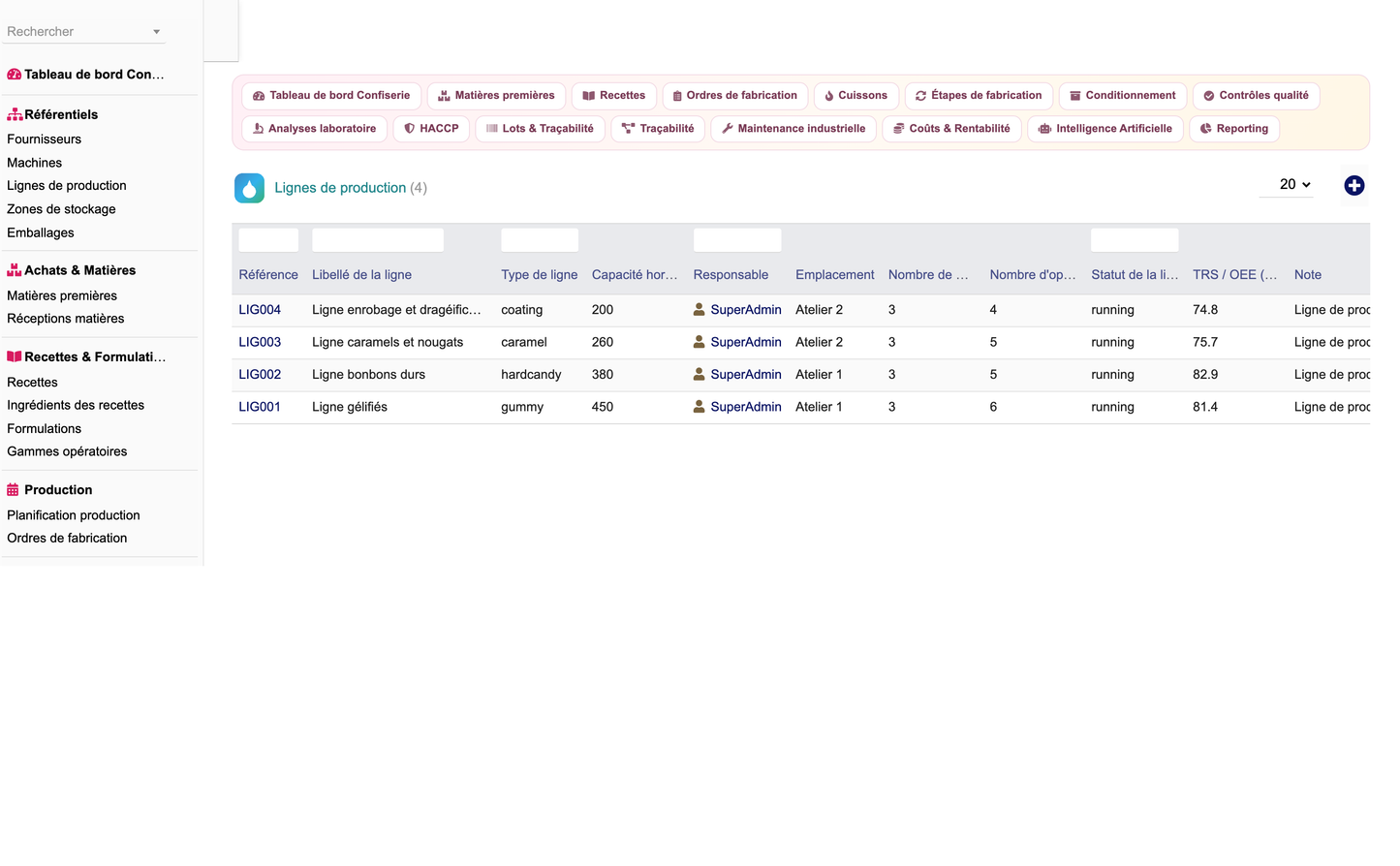
Task: Open the Intelligence Artificielle tab
Action: click(1104, 129)
